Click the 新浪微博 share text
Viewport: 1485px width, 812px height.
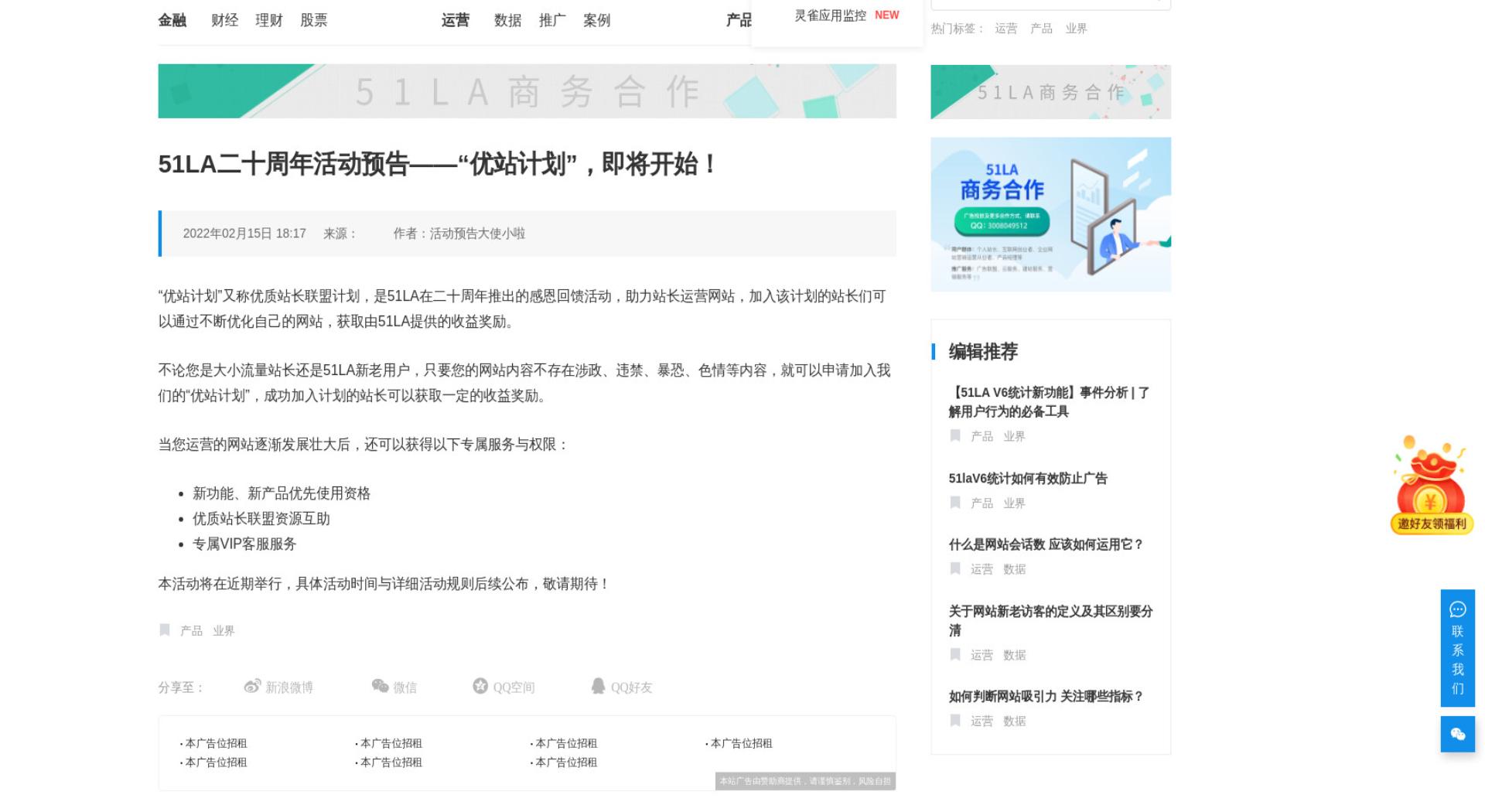[x=289, y=687]
